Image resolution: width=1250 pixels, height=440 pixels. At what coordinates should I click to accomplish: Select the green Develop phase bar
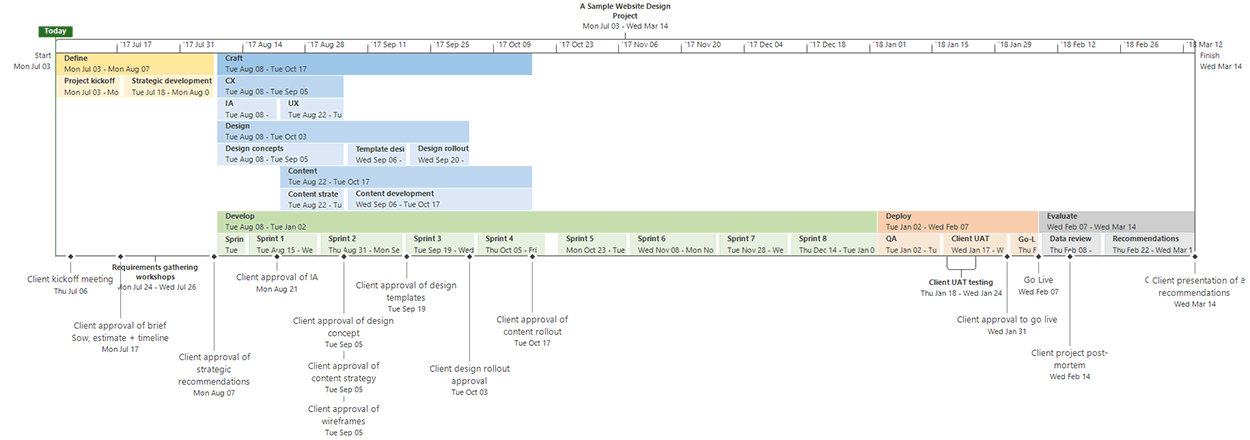[547, 221]
